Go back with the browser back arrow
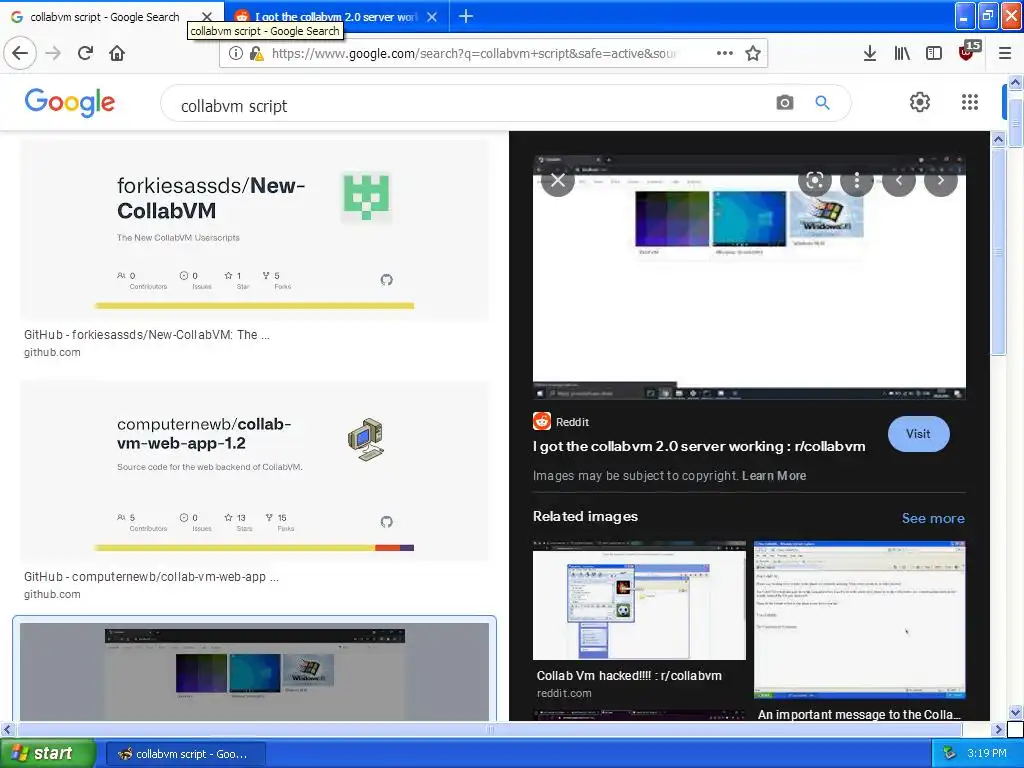Viewport: 1024px width, 768px height. point(20,53)
